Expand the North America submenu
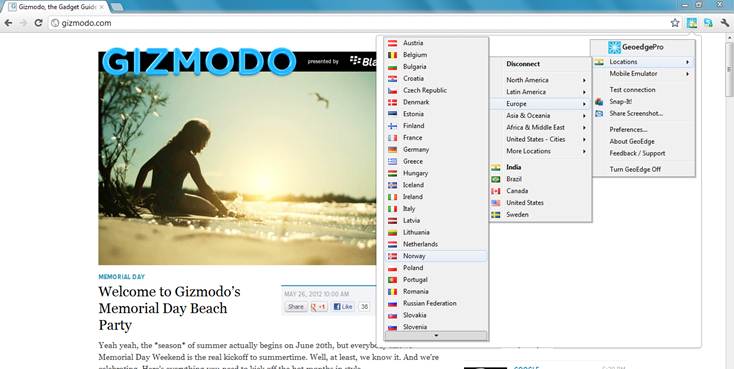This screenshot has width=734, height=369. point(540,80)
